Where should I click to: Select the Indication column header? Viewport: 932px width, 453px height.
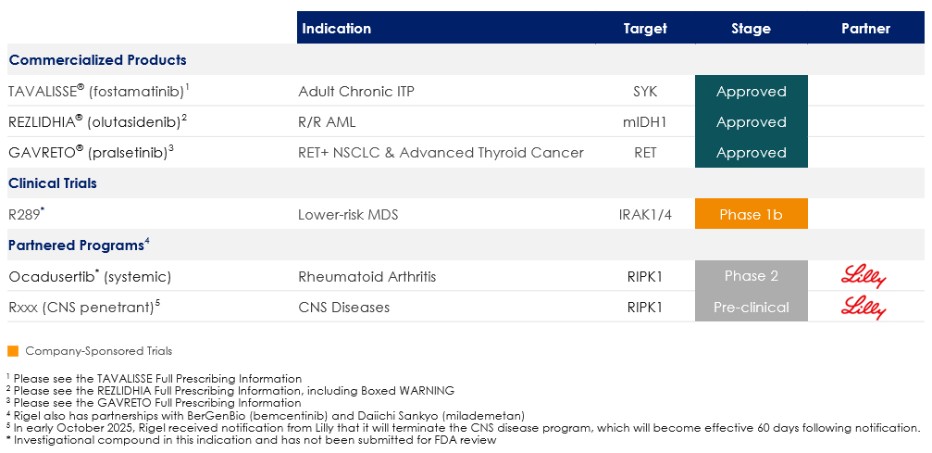coord(336,29)
